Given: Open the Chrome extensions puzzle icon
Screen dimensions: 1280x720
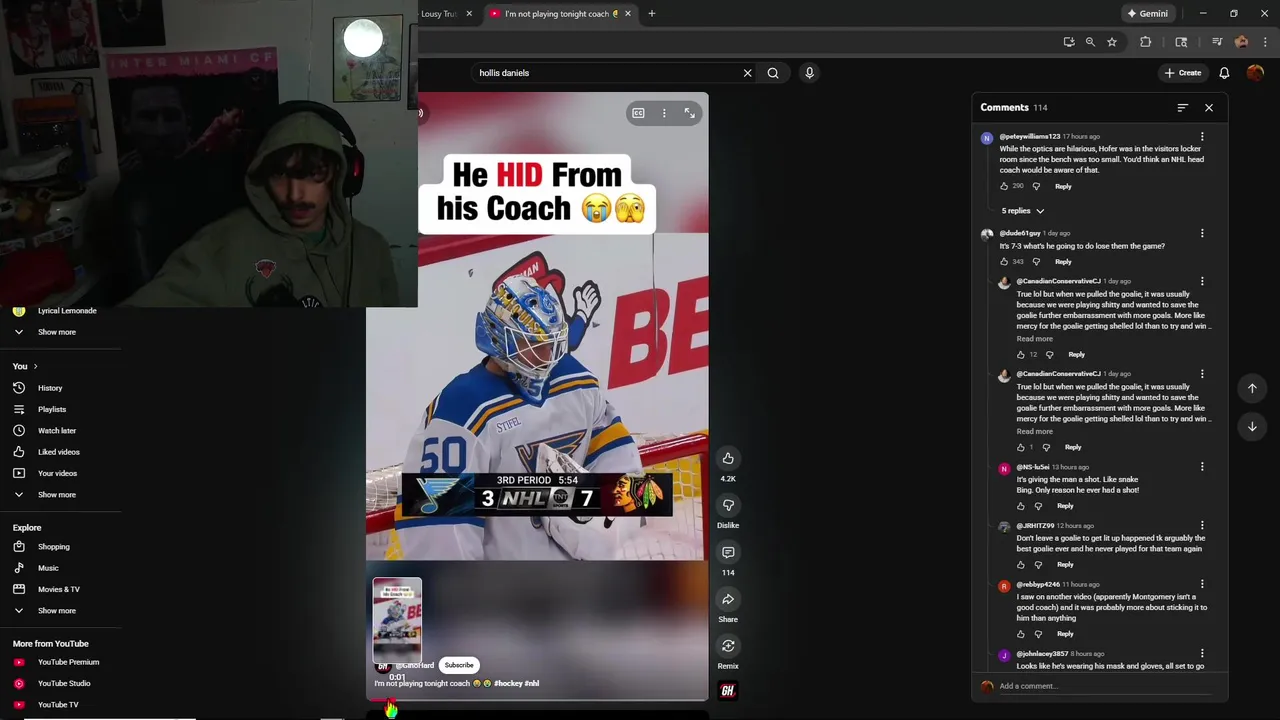Looking at the screenshot, I should [x=1146, y=42].
